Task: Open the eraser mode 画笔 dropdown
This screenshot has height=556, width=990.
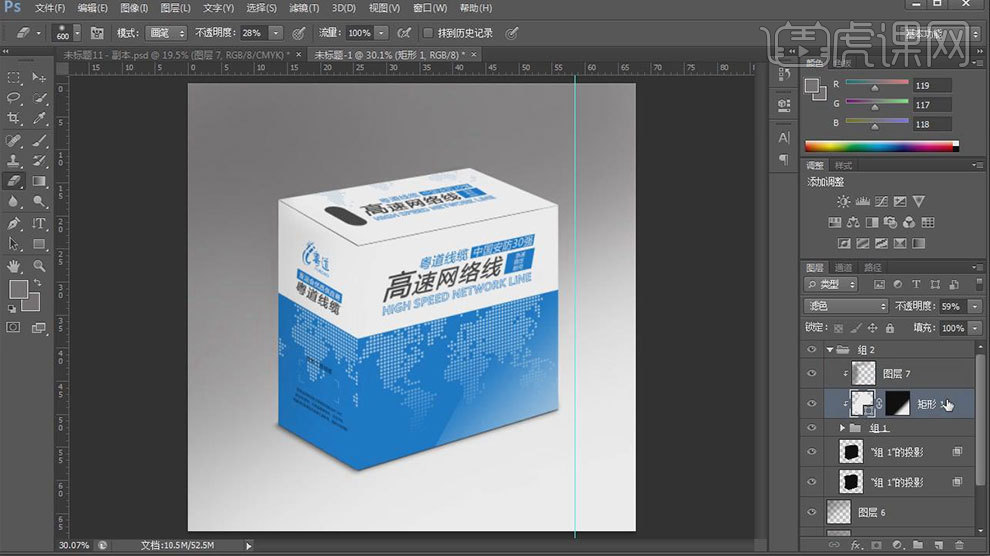Action: pyautogui.click(x=166, y=33)
